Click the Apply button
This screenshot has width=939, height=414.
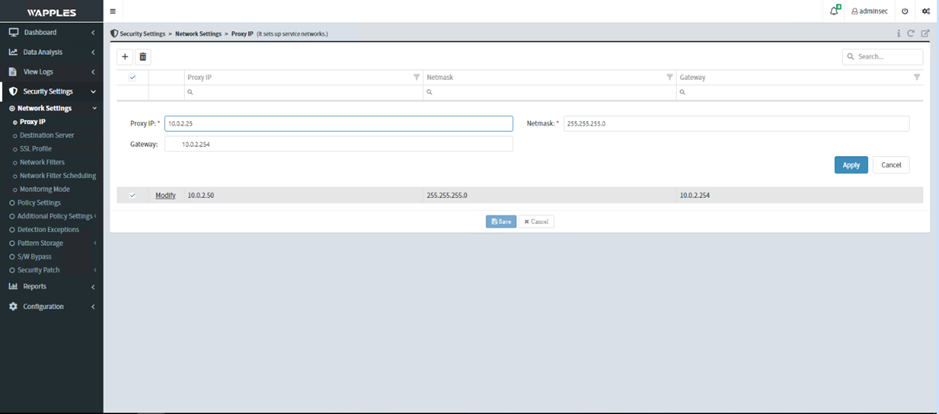[850, 165]
